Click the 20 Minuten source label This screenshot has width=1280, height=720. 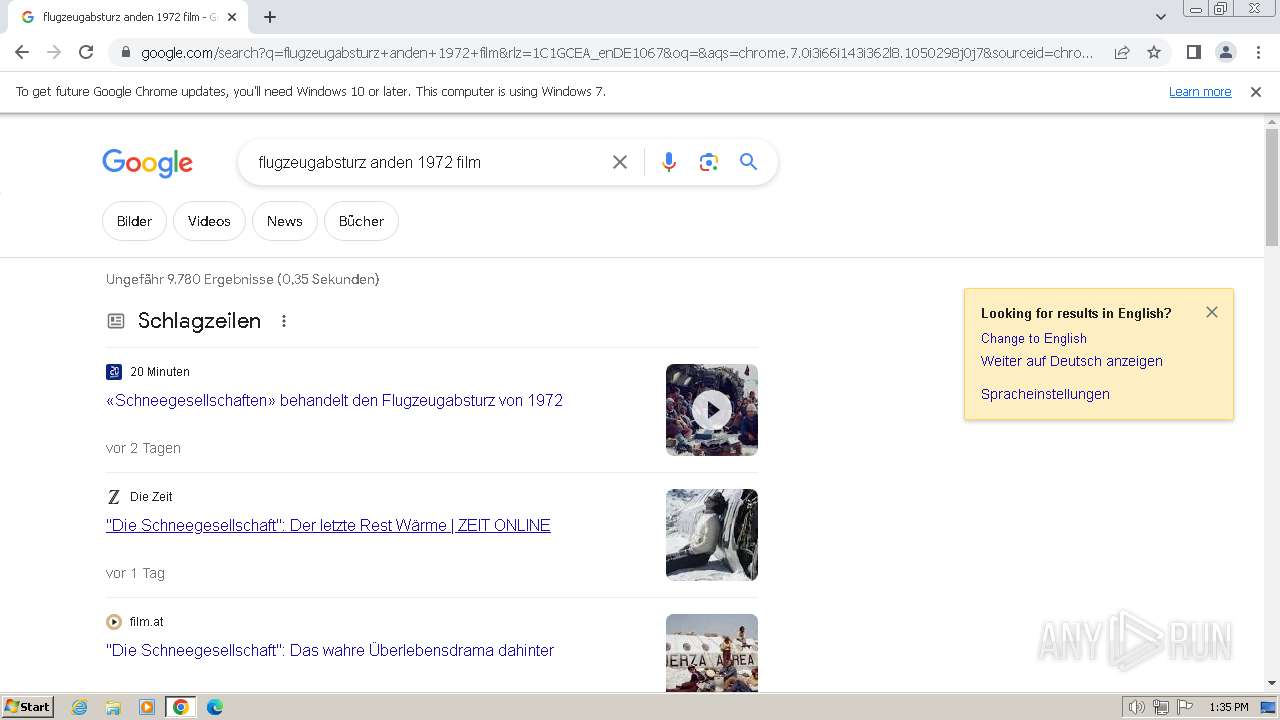160,372
